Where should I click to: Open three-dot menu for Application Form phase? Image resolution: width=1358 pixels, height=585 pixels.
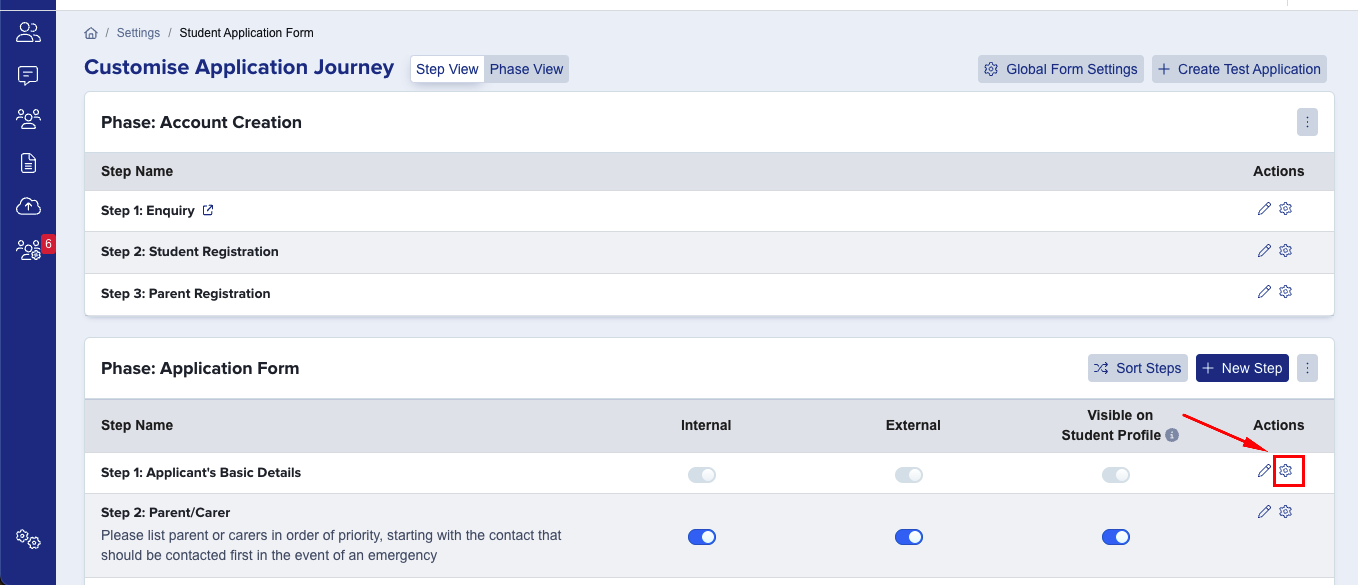[x=1307, y=368]
